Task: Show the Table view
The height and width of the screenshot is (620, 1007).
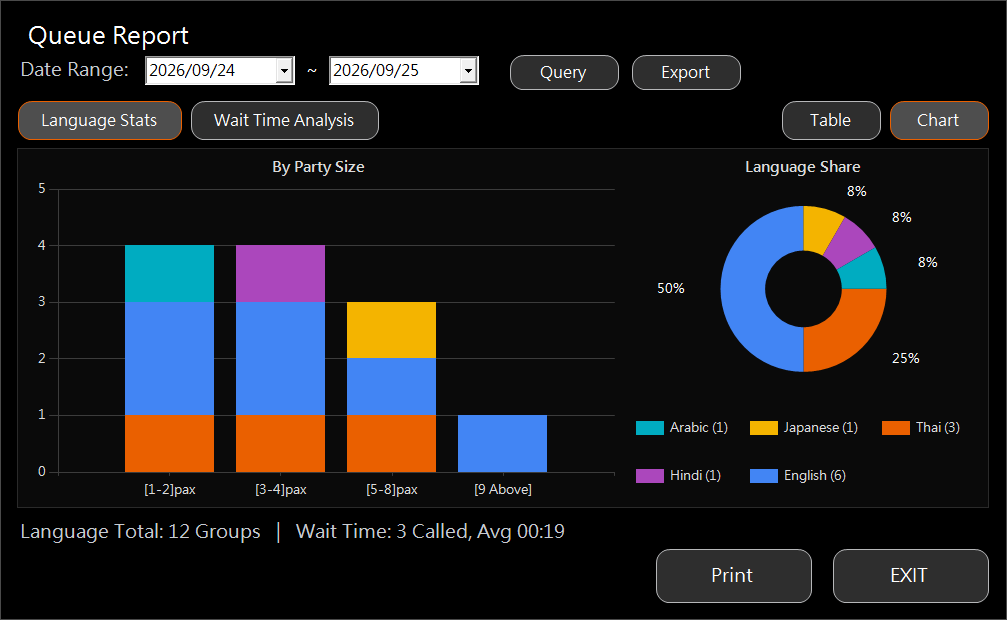Action: (831, 120)
